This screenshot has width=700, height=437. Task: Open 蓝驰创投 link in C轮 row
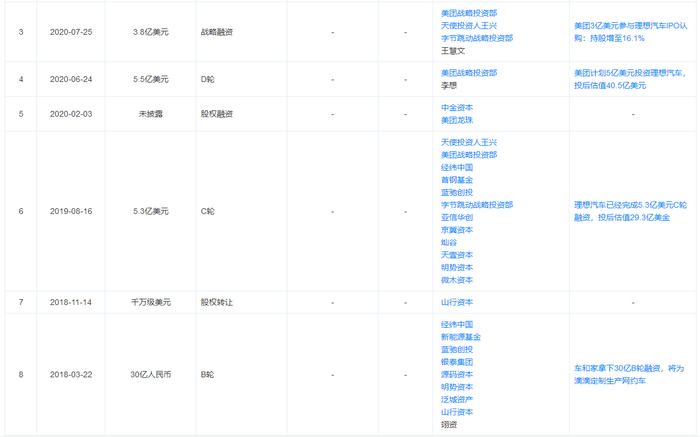[457, 192]
